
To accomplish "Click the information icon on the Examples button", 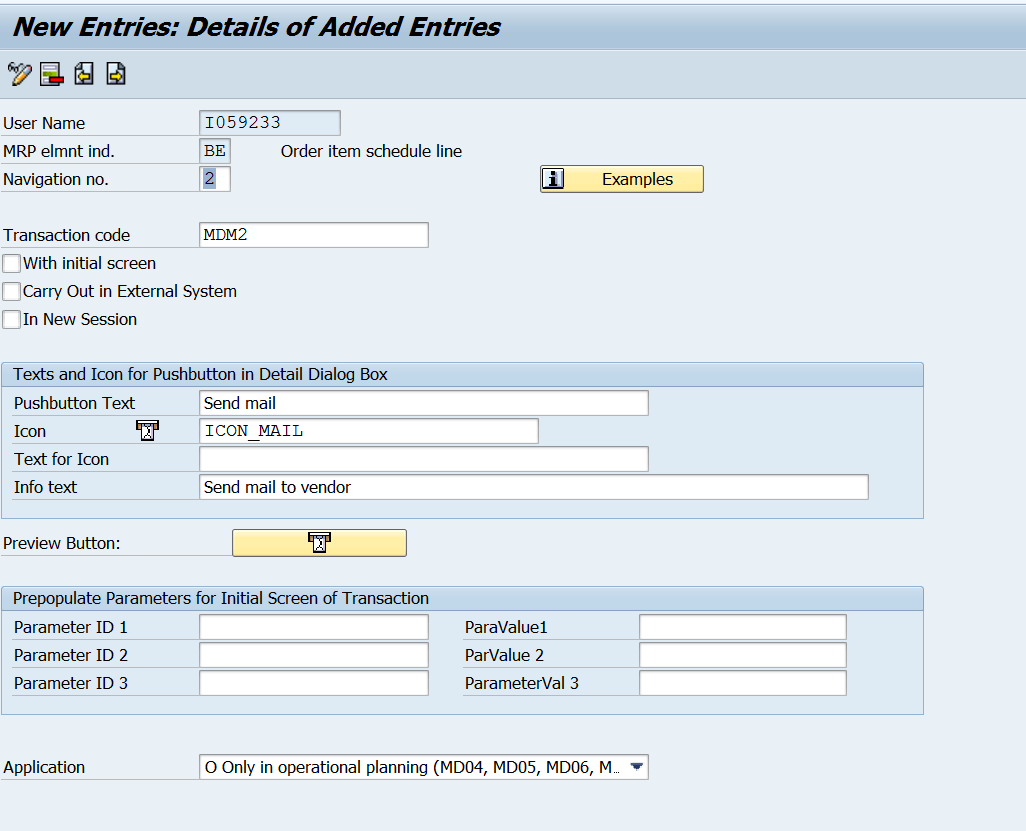I will [554, 178].
